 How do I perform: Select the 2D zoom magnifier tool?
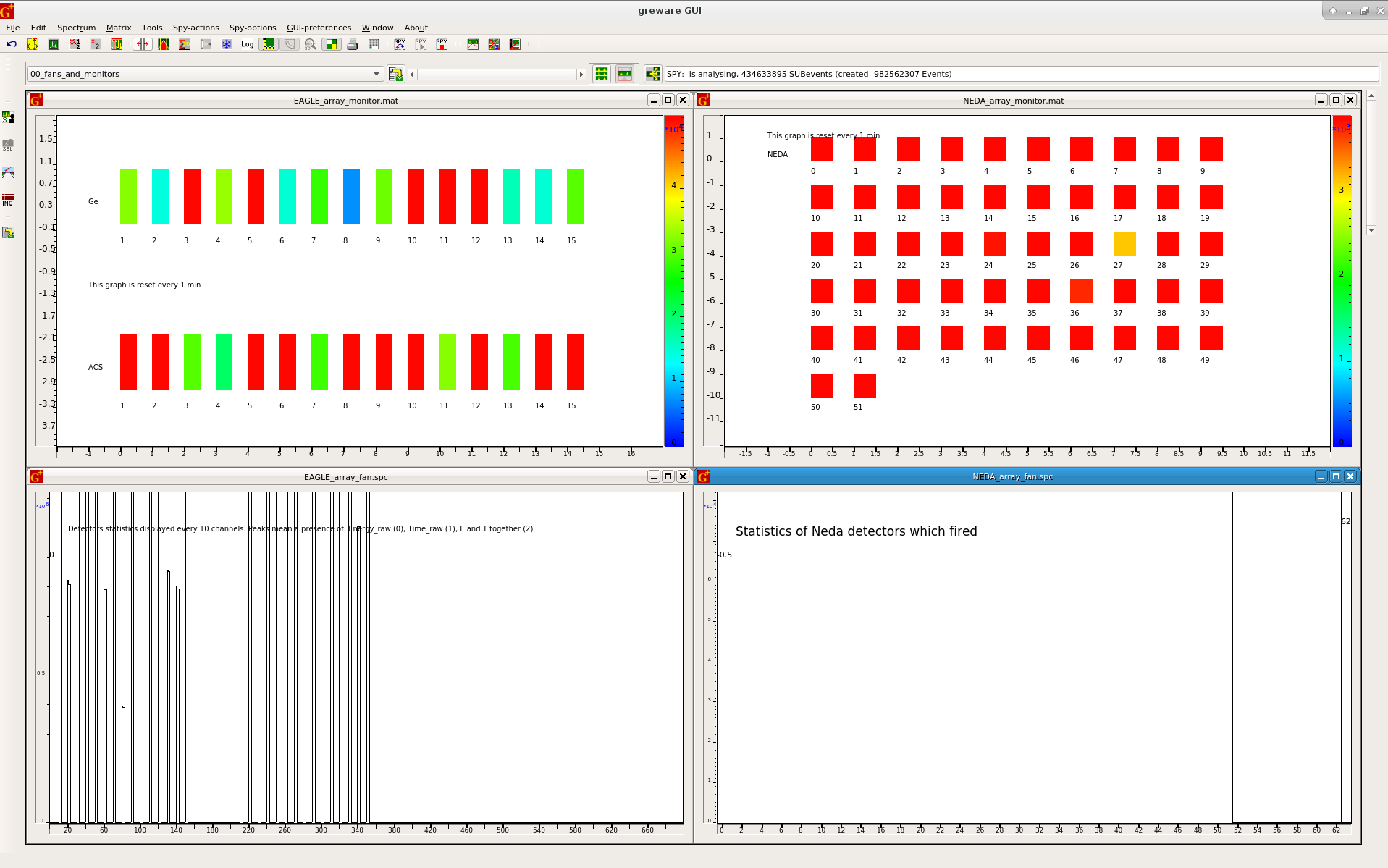310,44
